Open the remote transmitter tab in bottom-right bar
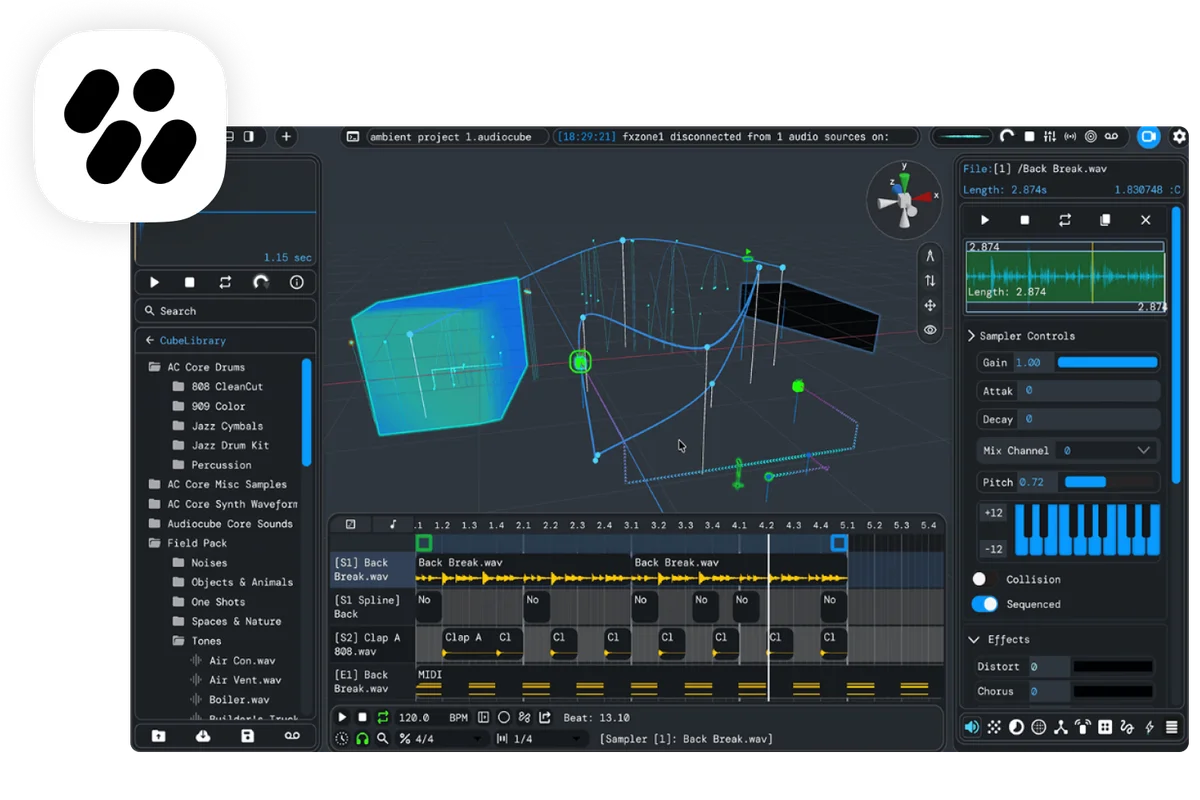 pyautogui.click(x=1083, y=727)
